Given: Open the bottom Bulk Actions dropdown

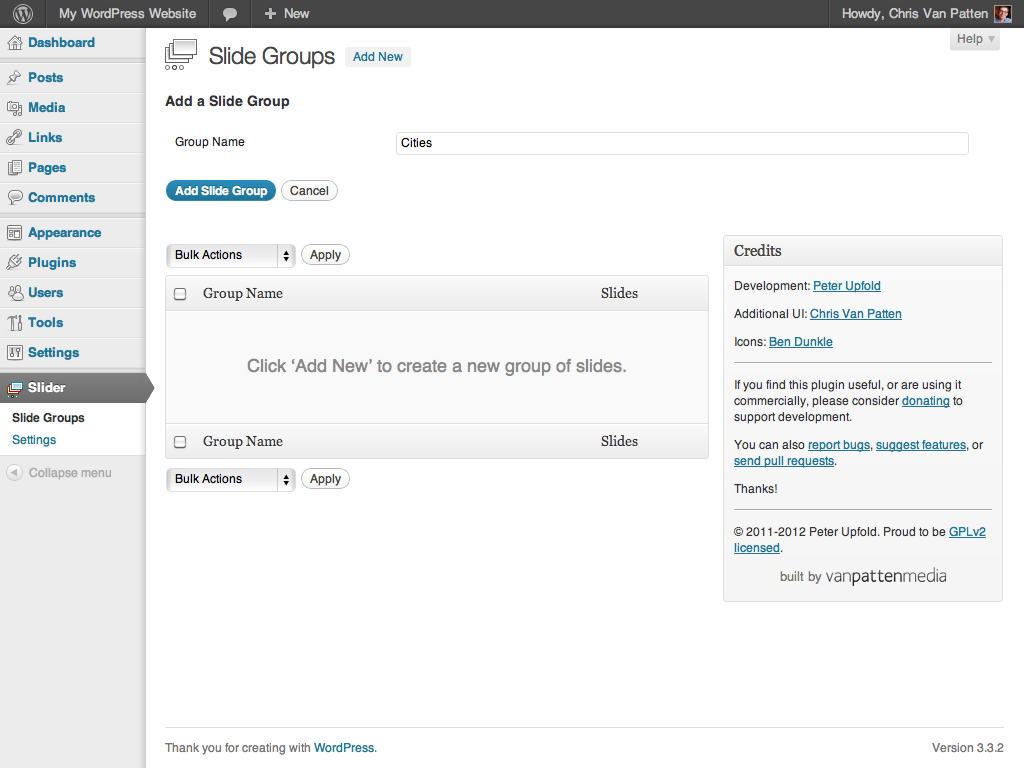Looking at the screenshot, I should pyautogui.click(x=231, y=479).
